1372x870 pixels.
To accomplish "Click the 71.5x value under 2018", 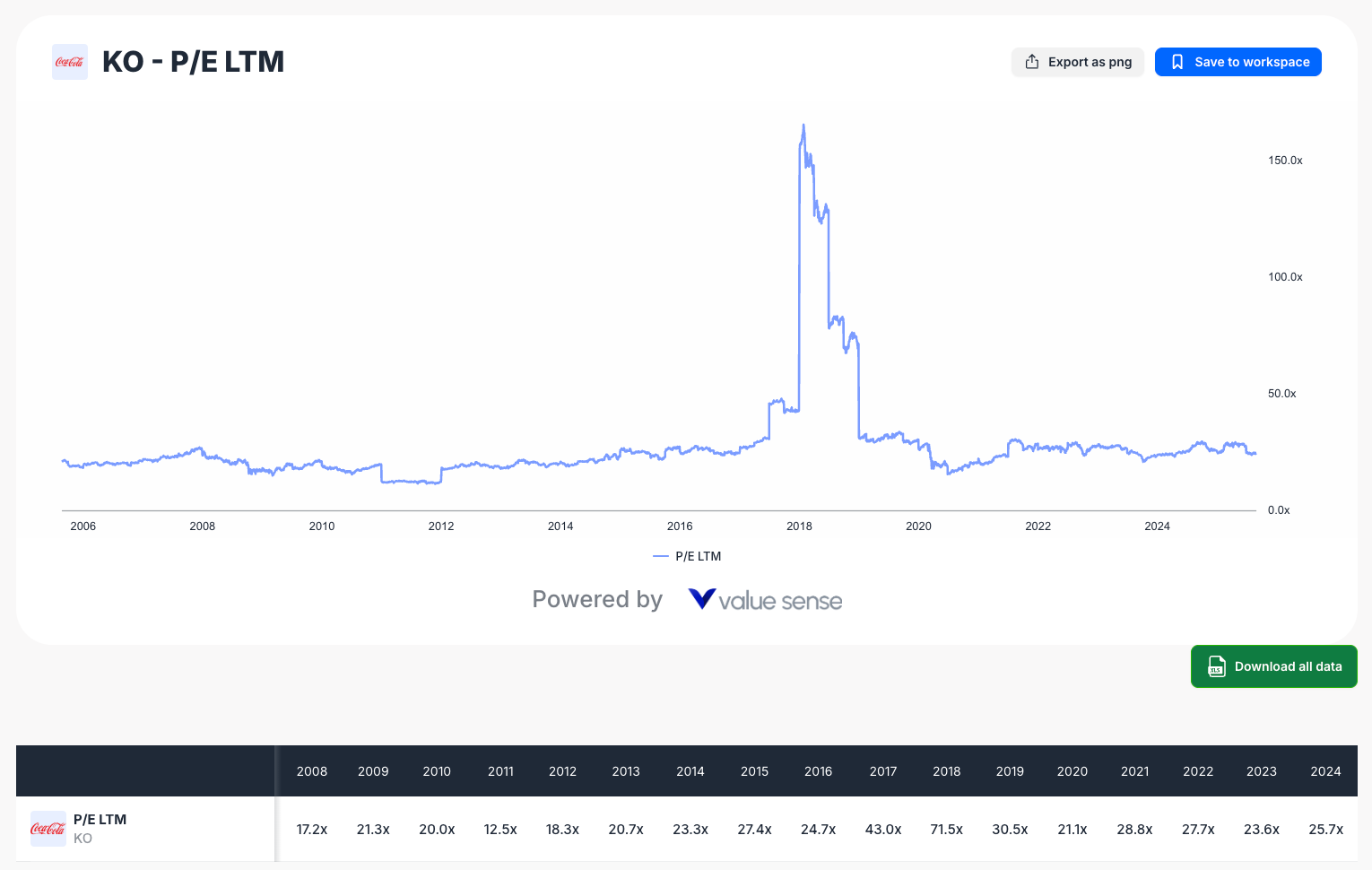I will pyautogui.click(x=946, y=829).
